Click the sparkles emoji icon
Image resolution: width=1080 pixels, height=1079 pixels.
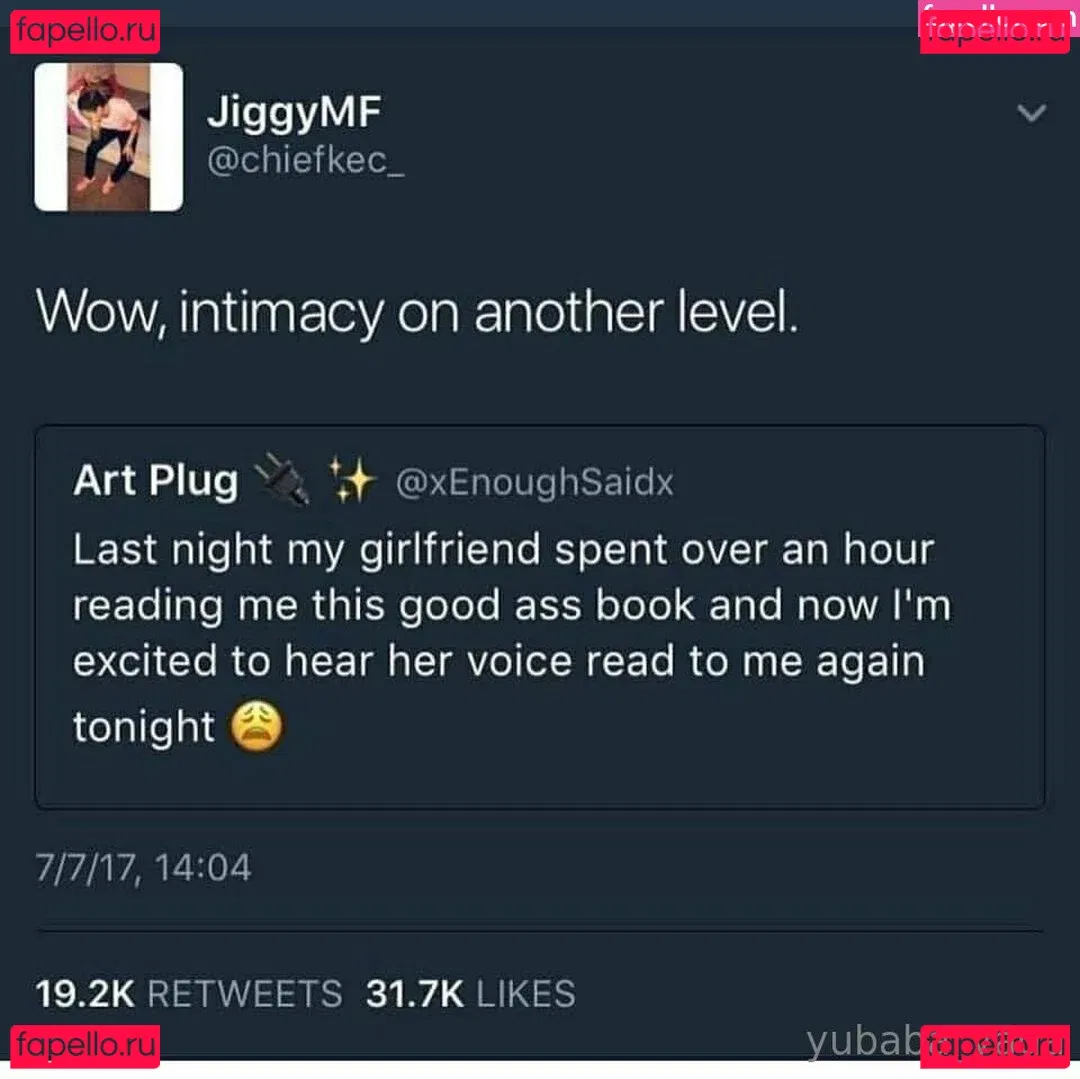(x=351, y=479)
